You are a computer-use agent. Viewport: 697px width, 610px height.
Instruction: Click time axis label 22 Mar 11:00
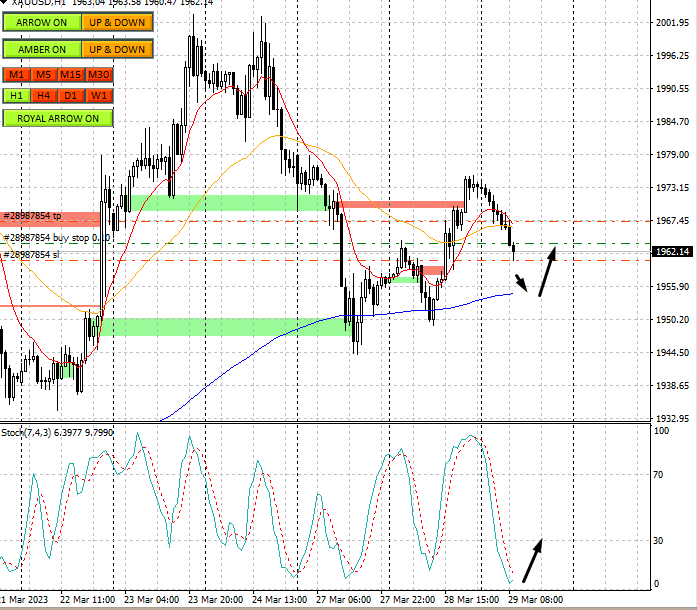tap(87, 599)
